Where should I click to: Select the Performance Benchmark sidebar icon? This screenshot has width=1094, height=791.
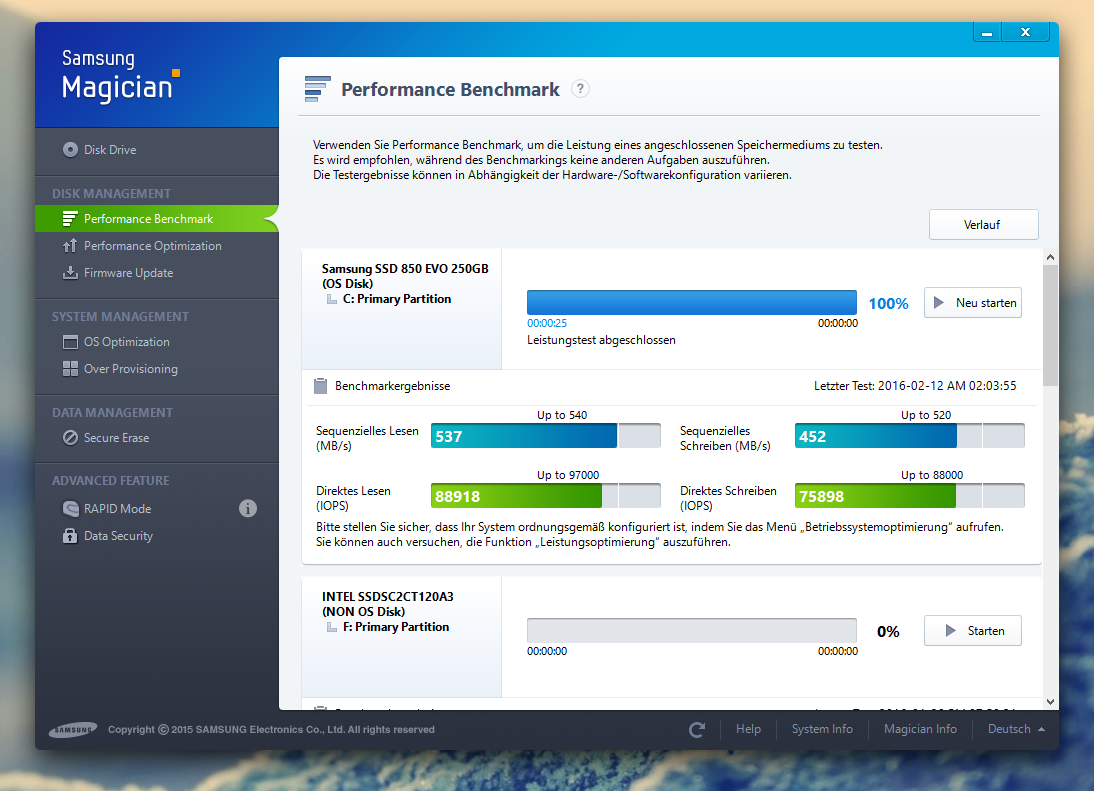(x=70, y=219)
